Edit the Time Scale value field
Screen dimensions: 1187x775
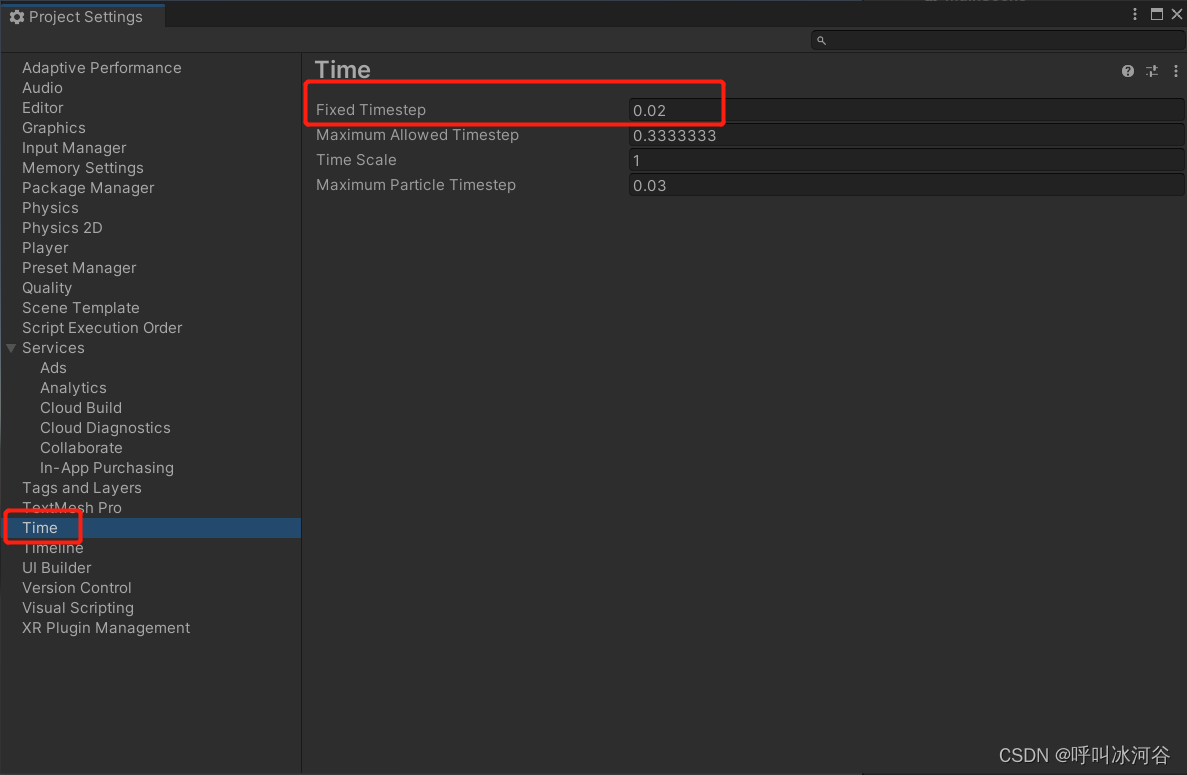[x=906, y=160]
